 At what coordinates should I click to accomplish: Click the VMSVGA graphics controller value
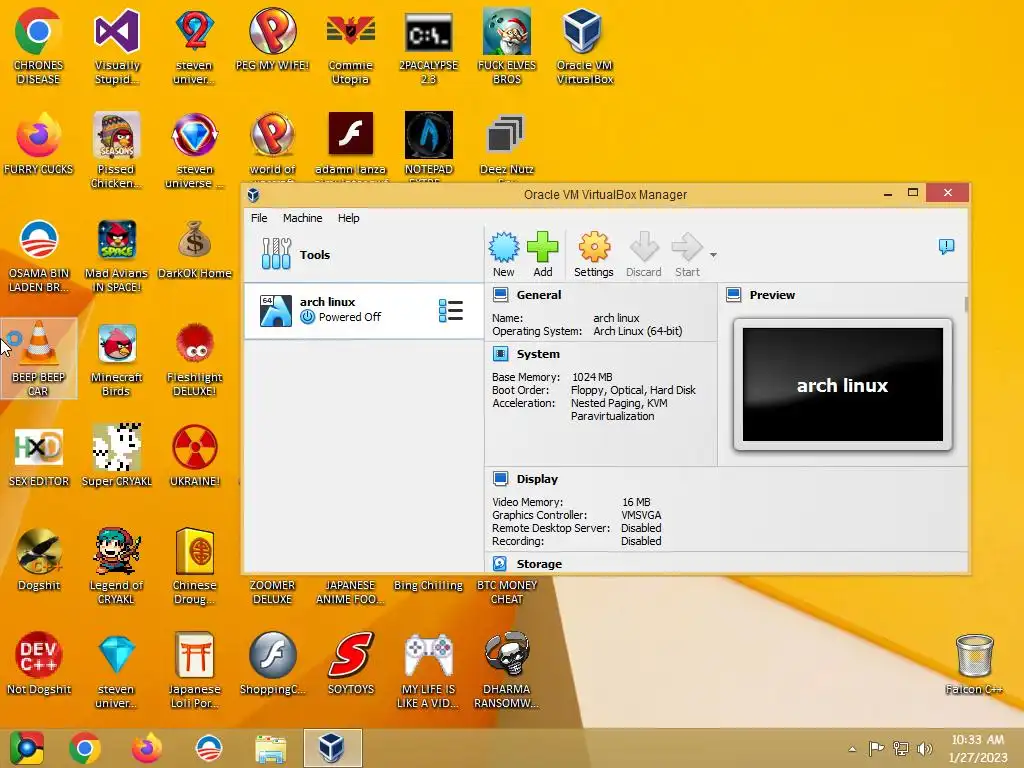click(x=641, y=515)
